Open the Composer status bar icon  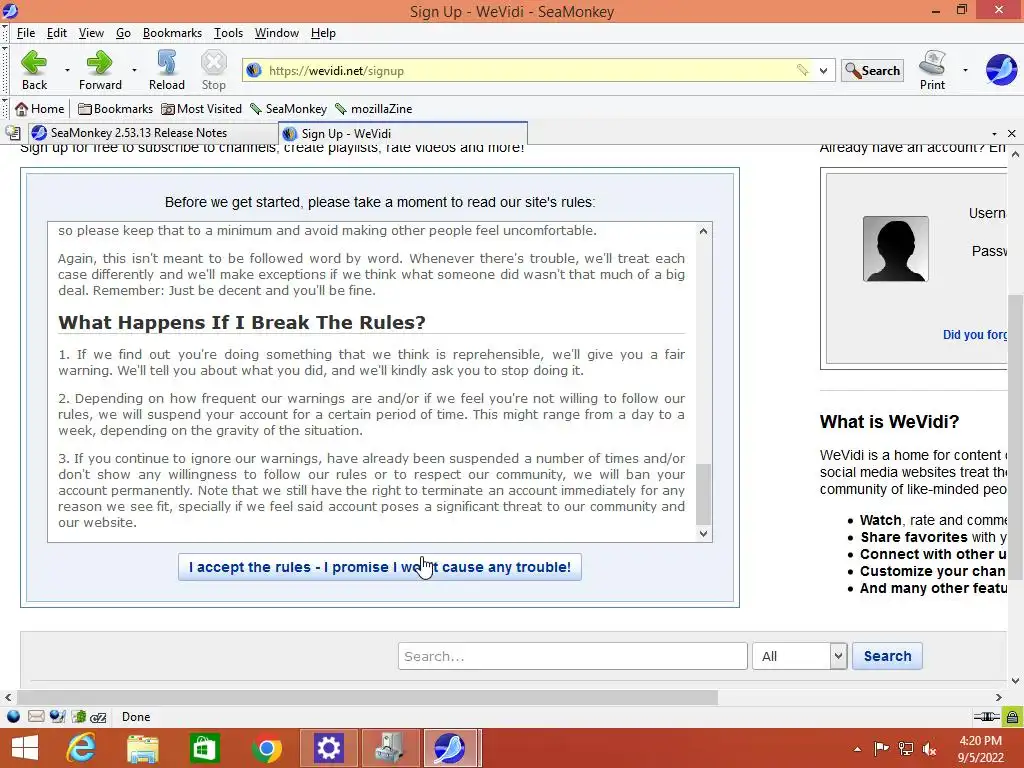[x=57, y=716]
